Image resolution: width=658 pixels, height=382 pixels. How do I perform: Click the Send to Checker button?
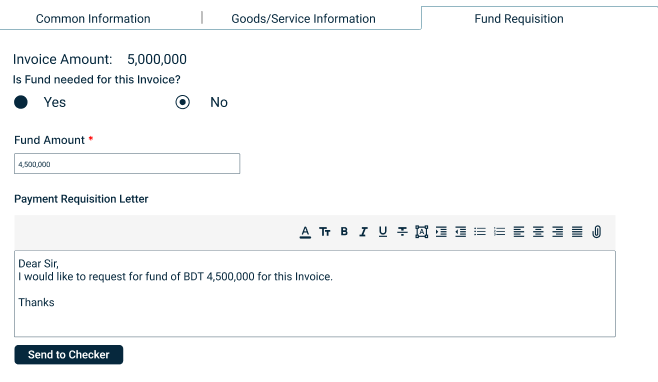(x=69, y=355)
